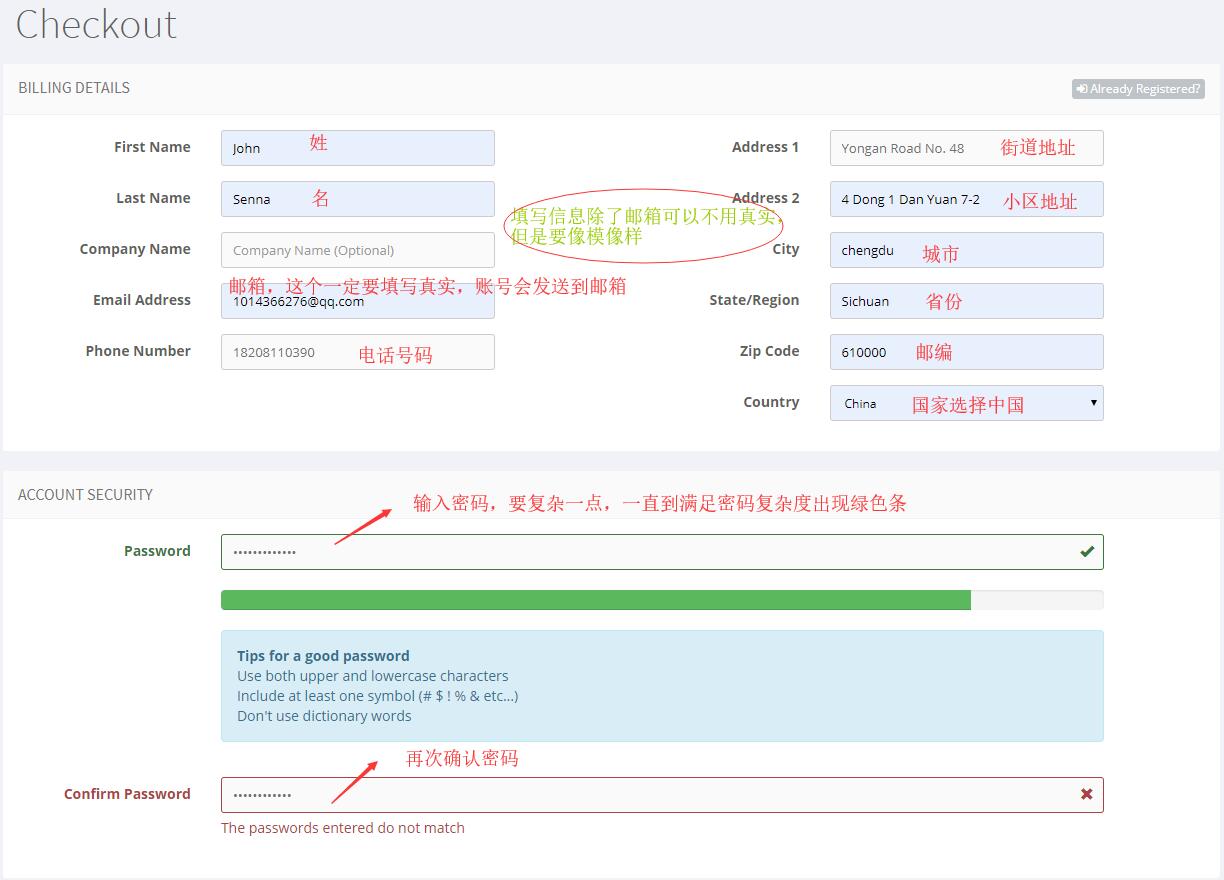Click the green password strength bar
This screenshot has width=1224, height=880.
[x=595, y=600]
